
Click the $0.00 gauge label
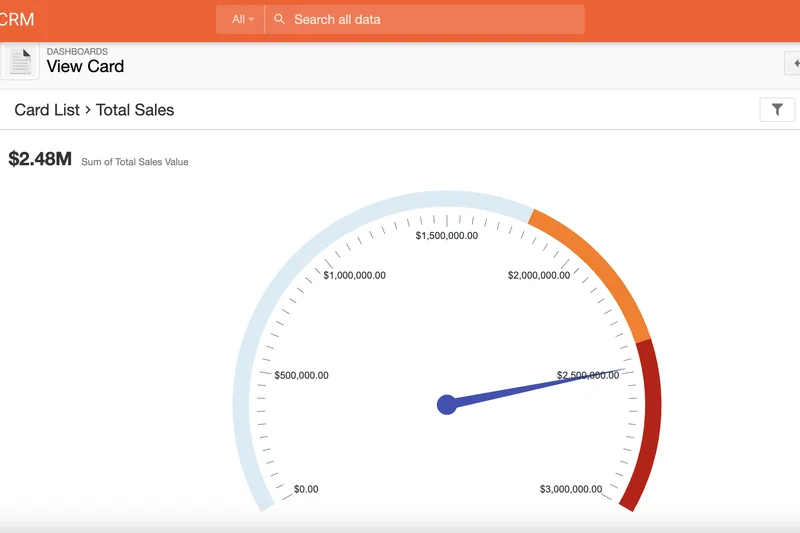[306, 489]
